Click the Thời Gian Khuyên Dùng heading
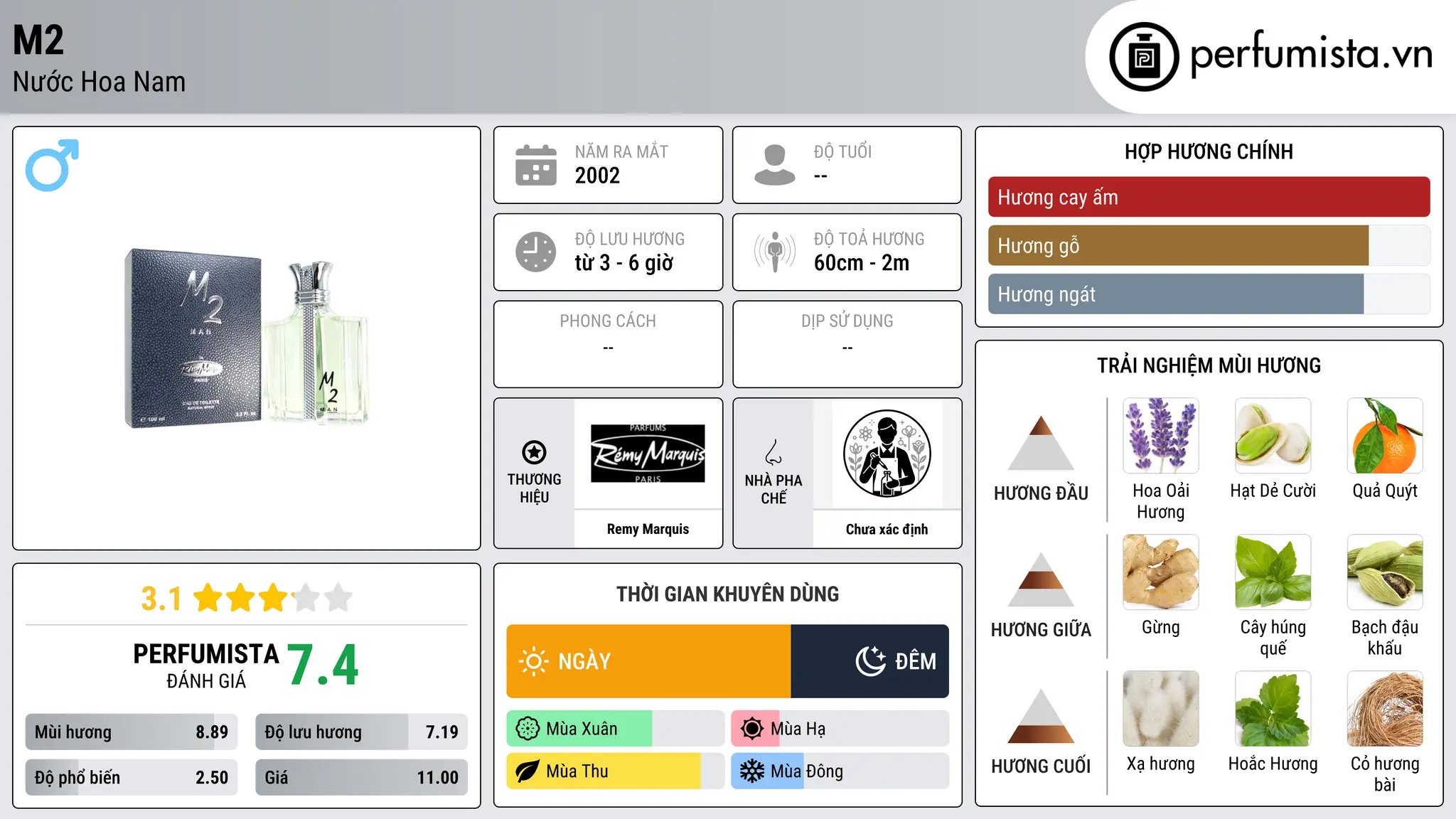Screen dimensions: 1456x819 pos(728,594)
